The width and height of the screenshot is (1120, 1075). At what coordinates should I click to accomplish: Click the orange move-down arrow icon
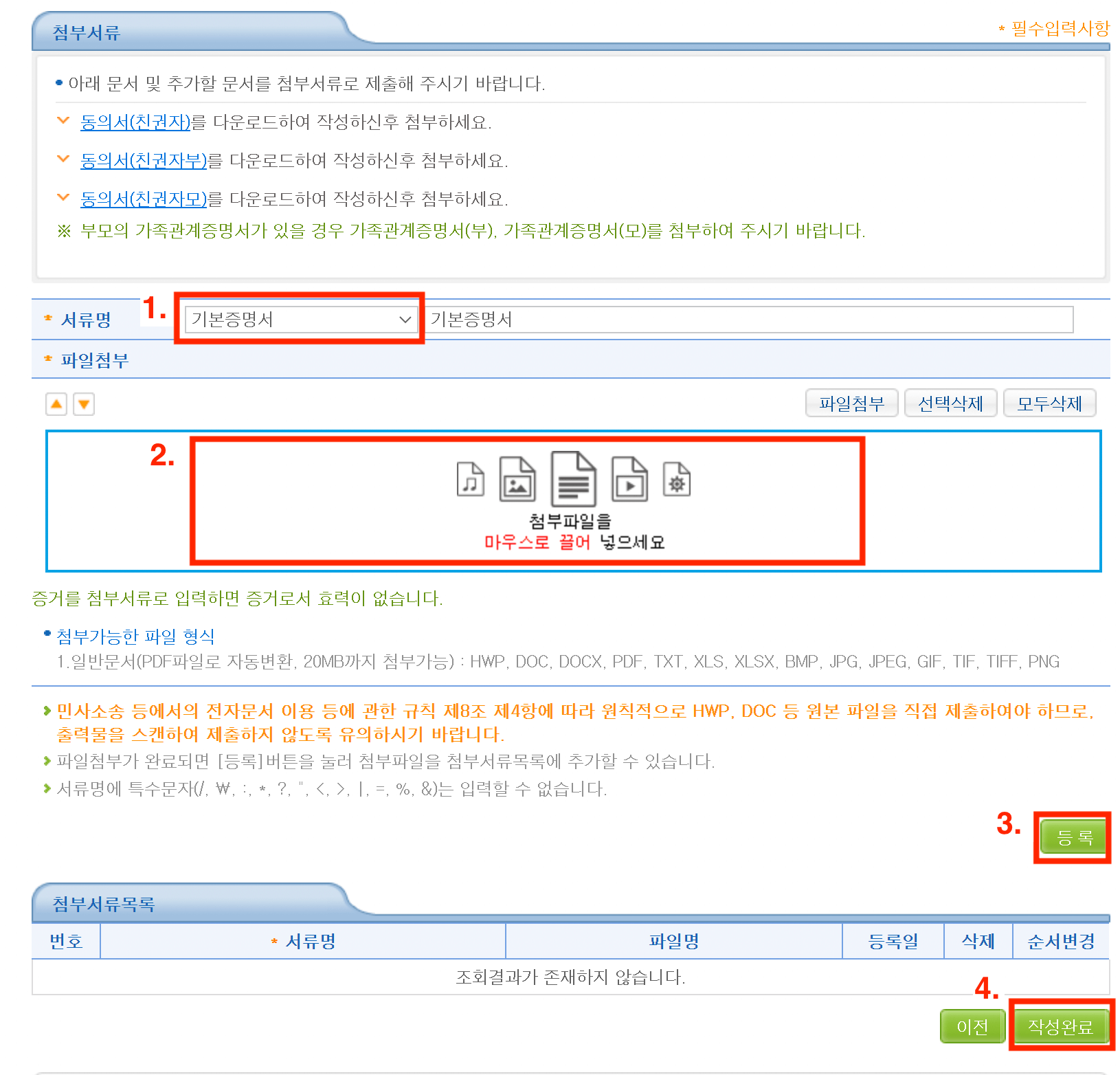[84, 404]
